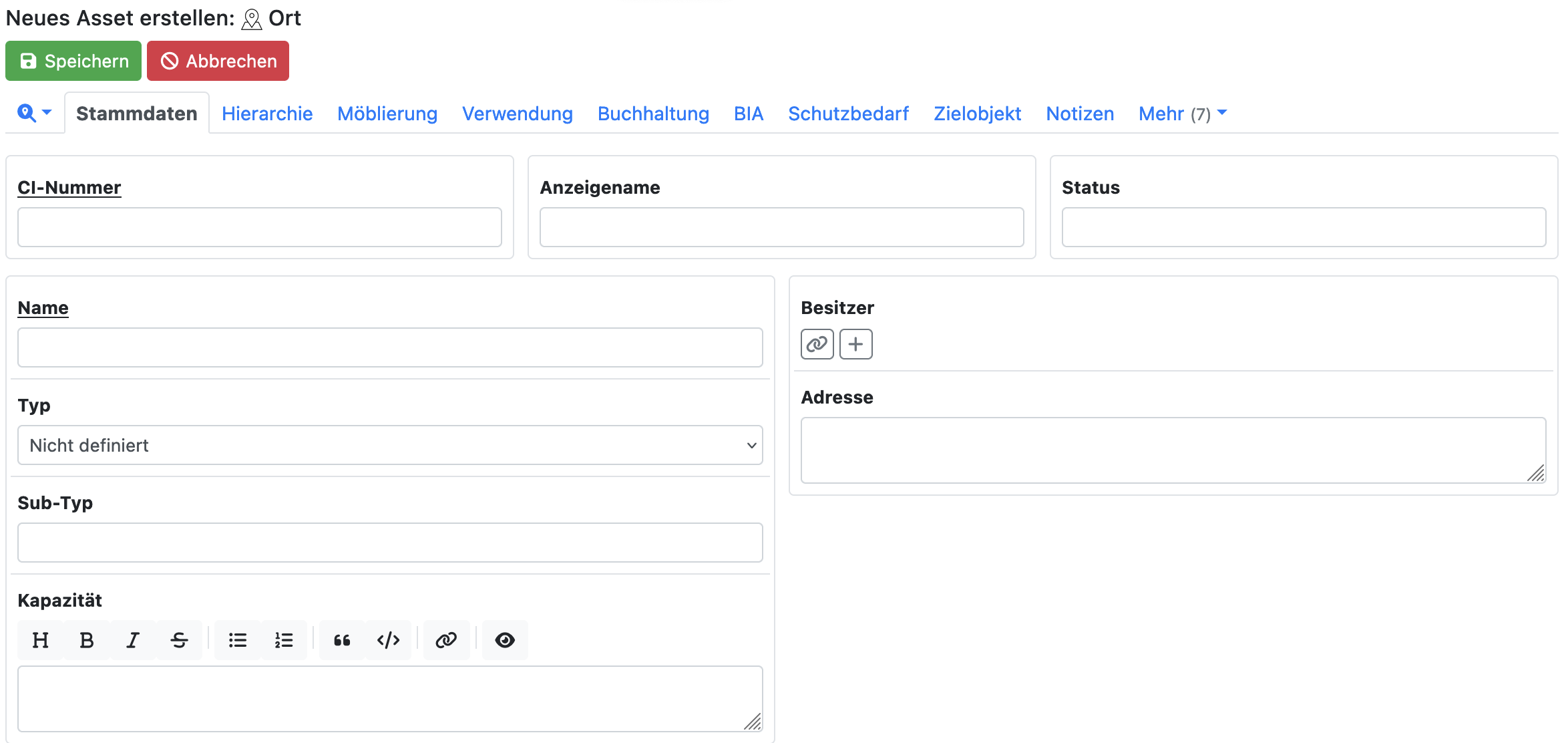Click into the Adresse text area
Image resolution: width=1568 pixels, height=743 pixels.
point(1173,450)
